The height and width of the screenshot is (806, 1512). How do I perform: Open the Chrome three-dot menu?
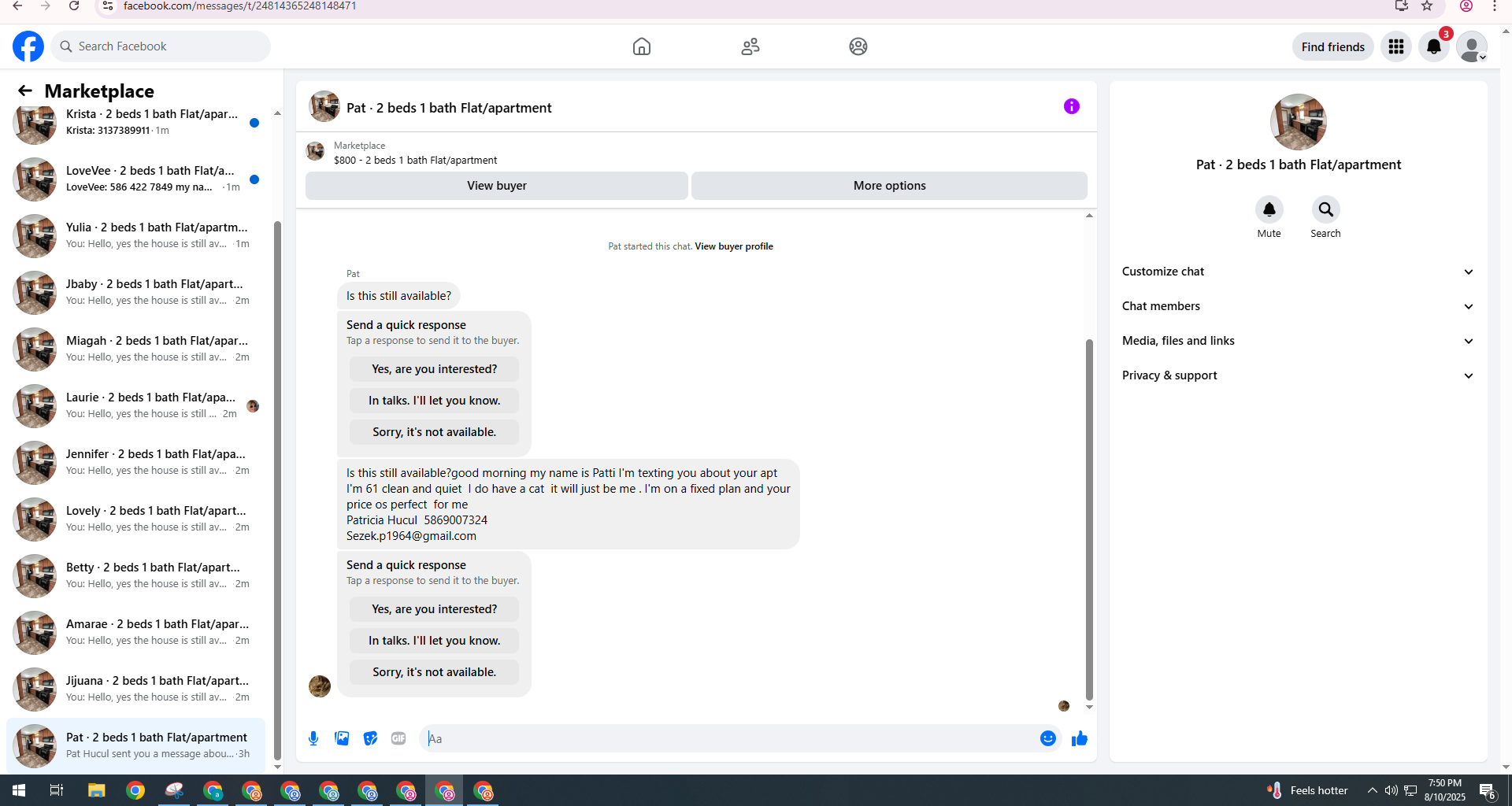(1495, 6)
